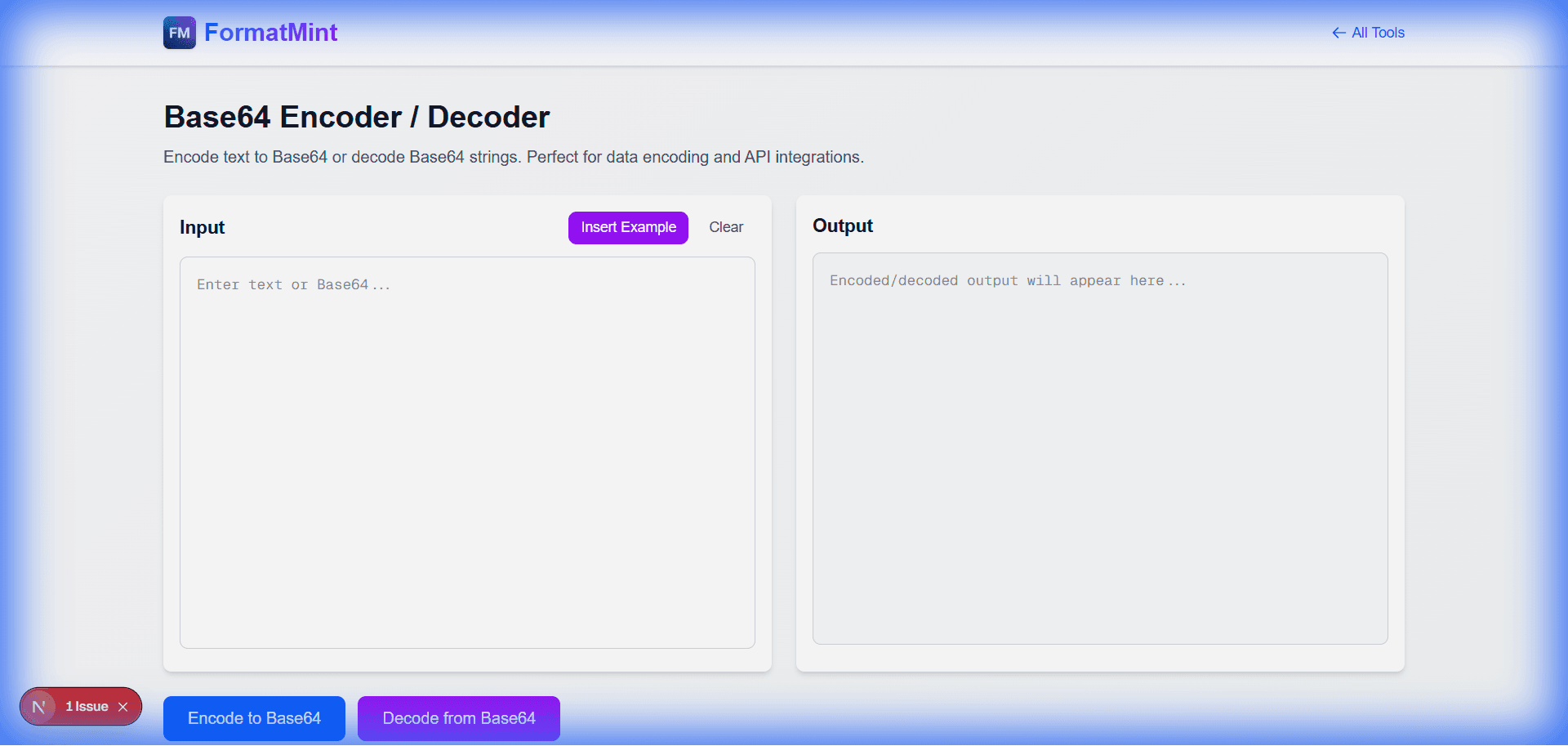
Task: Navigate back using the All Tools link
Action: (1378, 33)
